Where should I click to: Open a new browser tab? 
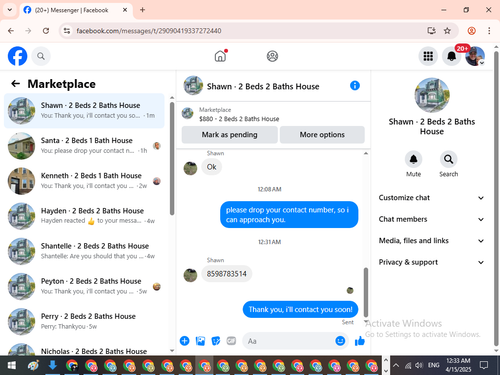tap(142, 10)
